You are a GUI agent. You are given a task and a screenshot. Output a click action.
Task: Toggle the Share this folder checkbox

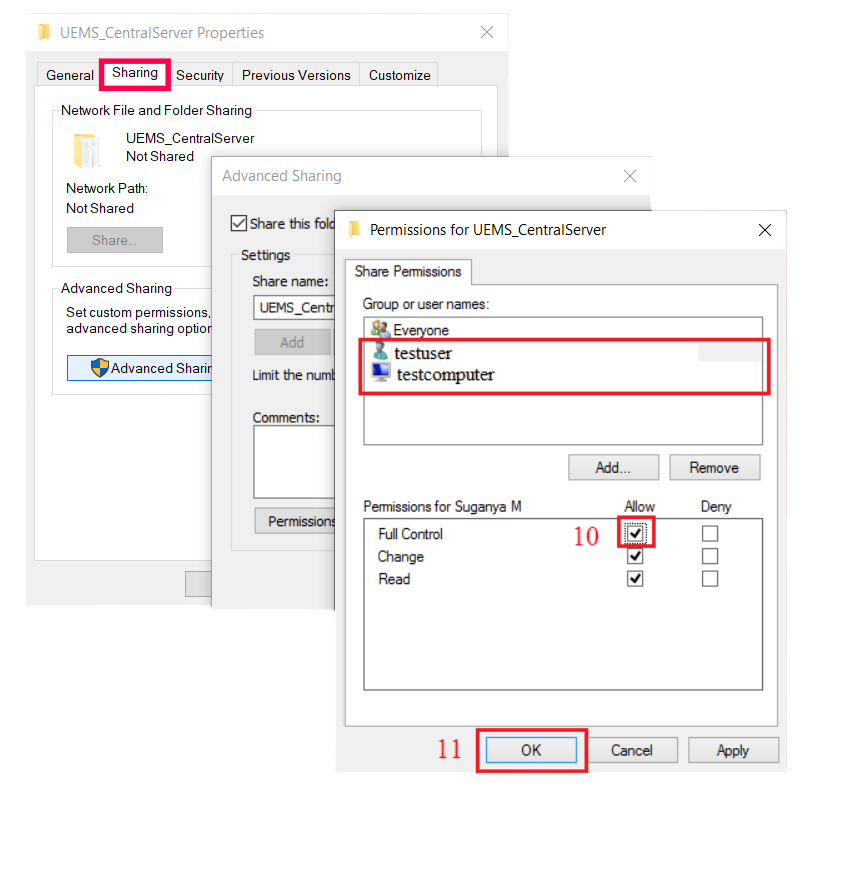tap(238, 223)
